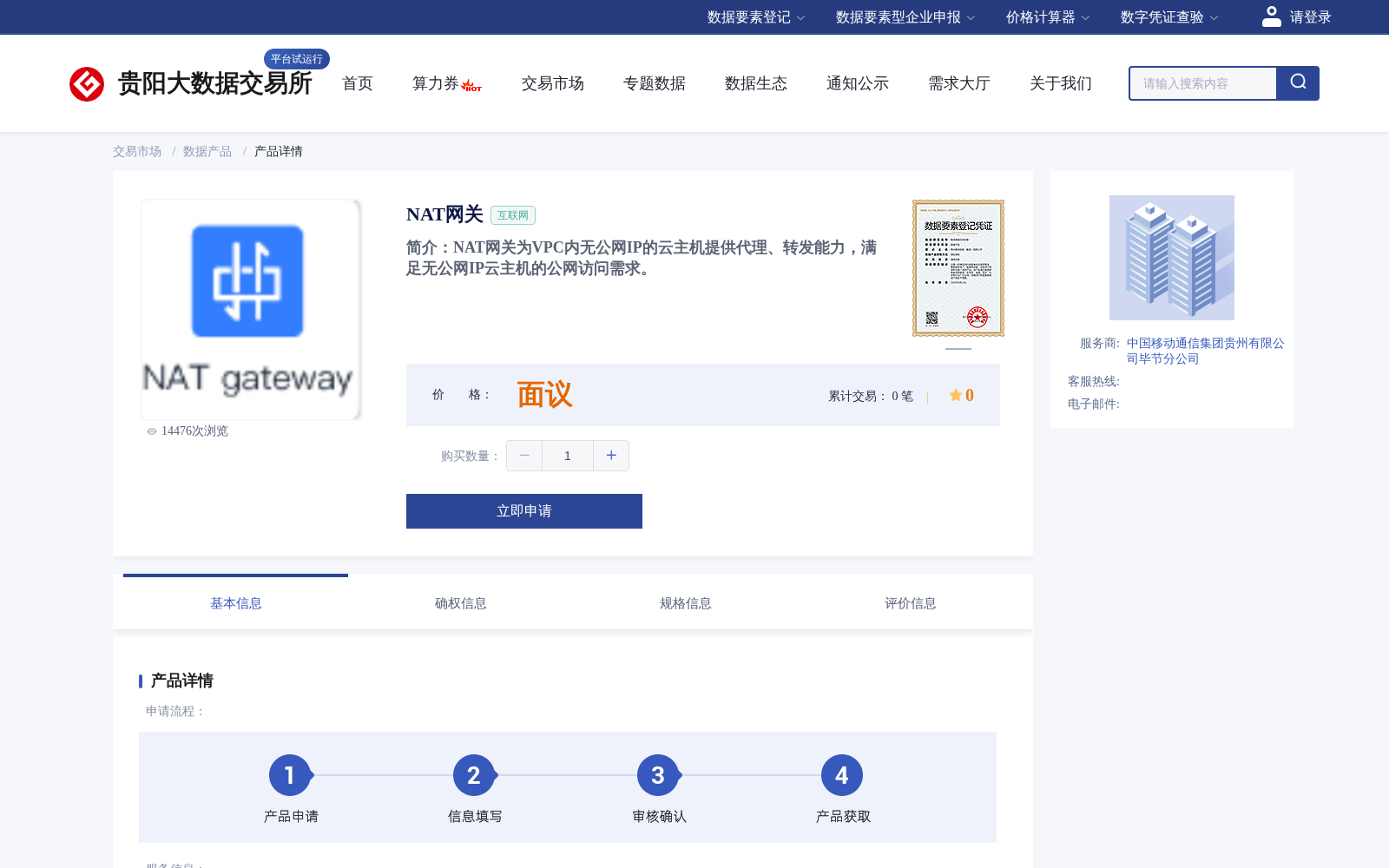The image size is (1389, 868).
Task: Click the 面议 price text
Action: click(545, 395)
